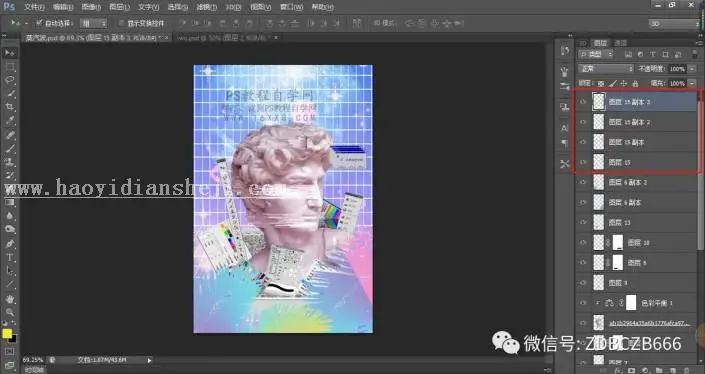
Task: Select the Rectangular Marquee tool
Action: pyautogui.click(x=9, y=67)
